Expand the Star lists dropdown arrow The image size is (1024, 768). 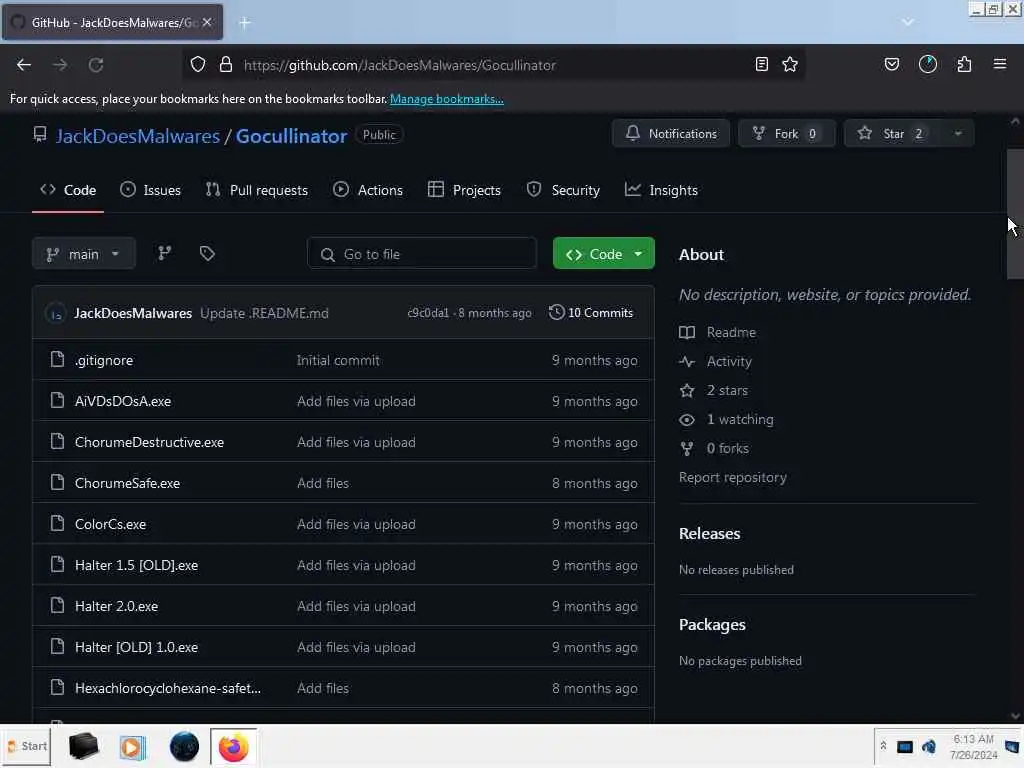pos(958,133)
